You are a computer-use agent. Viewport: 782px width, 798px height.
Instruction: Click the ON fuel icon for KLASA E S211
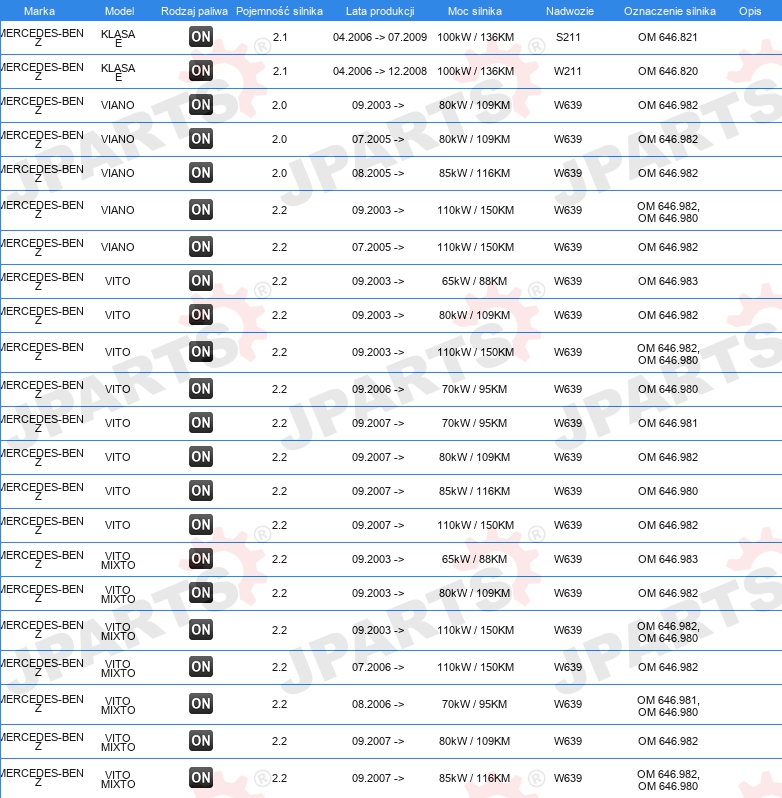(200, 37)
